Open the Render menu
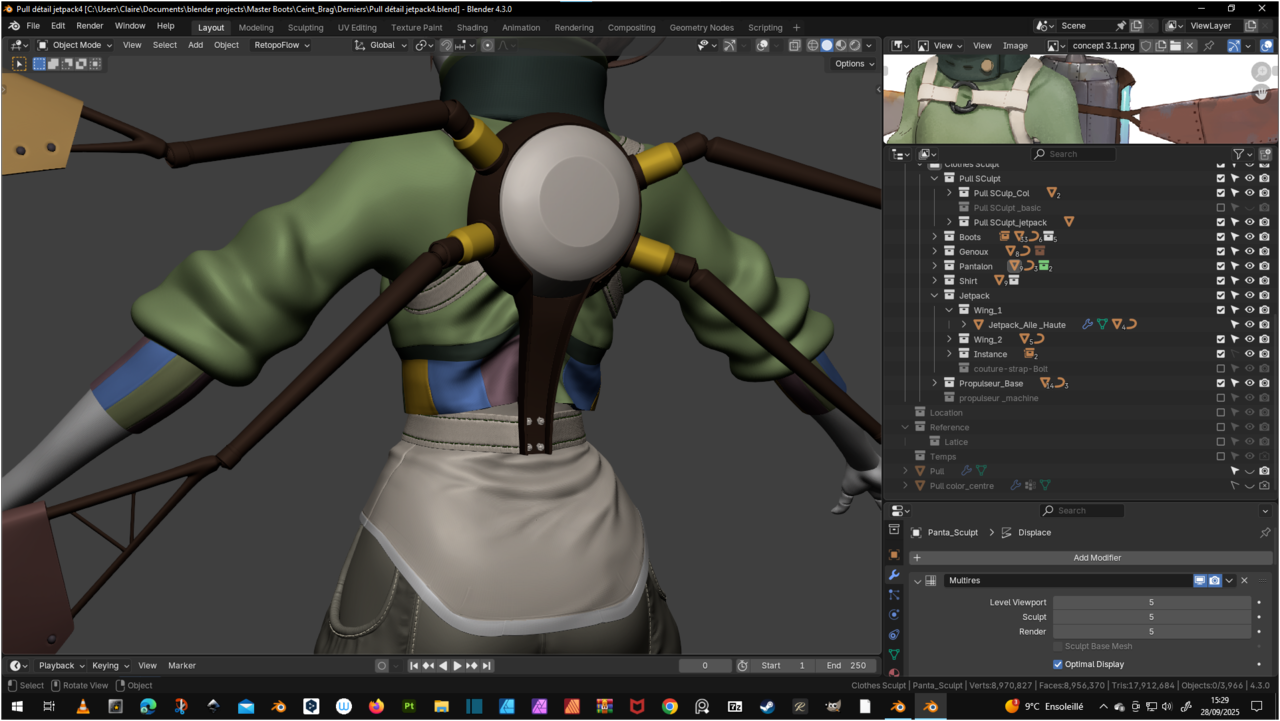1280x721 pixels. (90, 26)
